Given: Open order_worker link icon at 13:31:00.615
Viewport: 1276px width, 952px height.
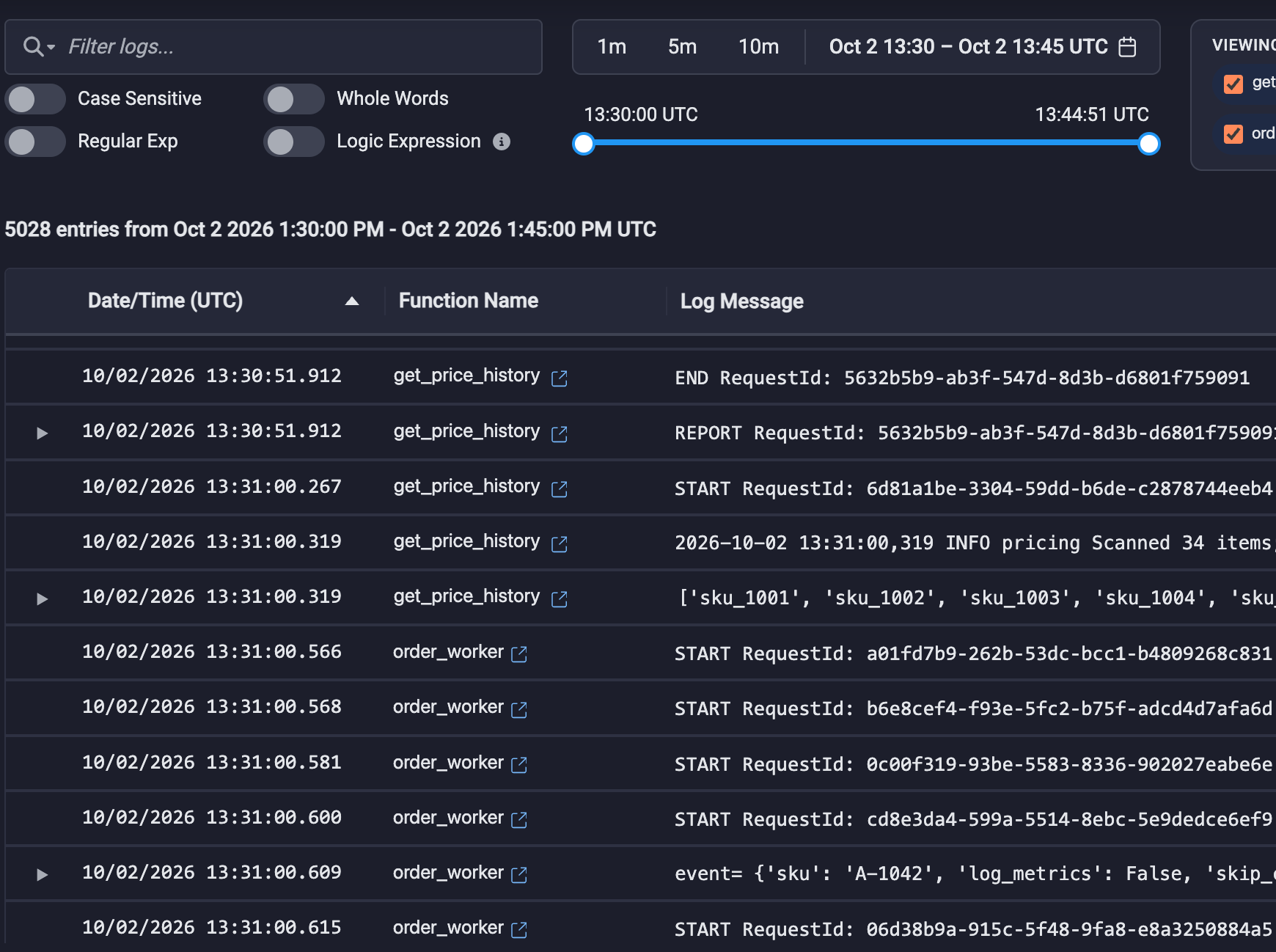Looking at the screenshot, I should coord(519,930).
